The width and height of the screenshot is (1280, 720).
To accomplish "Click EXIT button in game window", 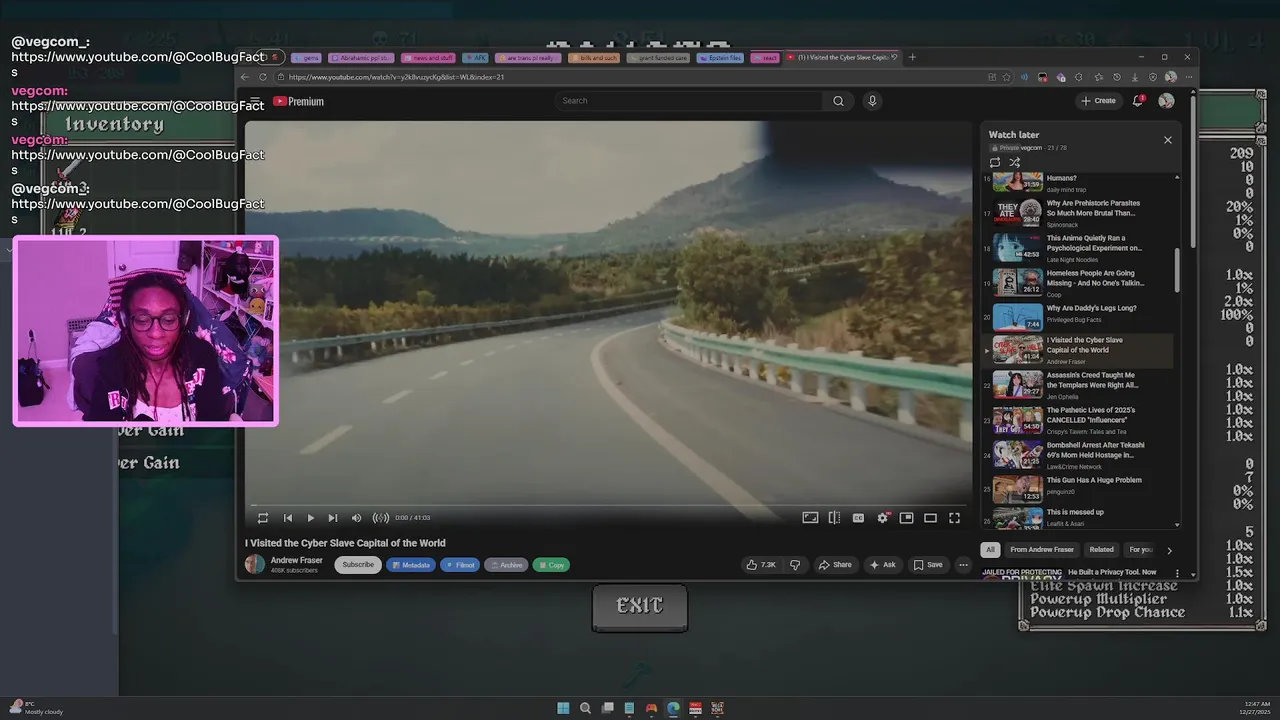I will pyautogui.click(x=640, y=607).
